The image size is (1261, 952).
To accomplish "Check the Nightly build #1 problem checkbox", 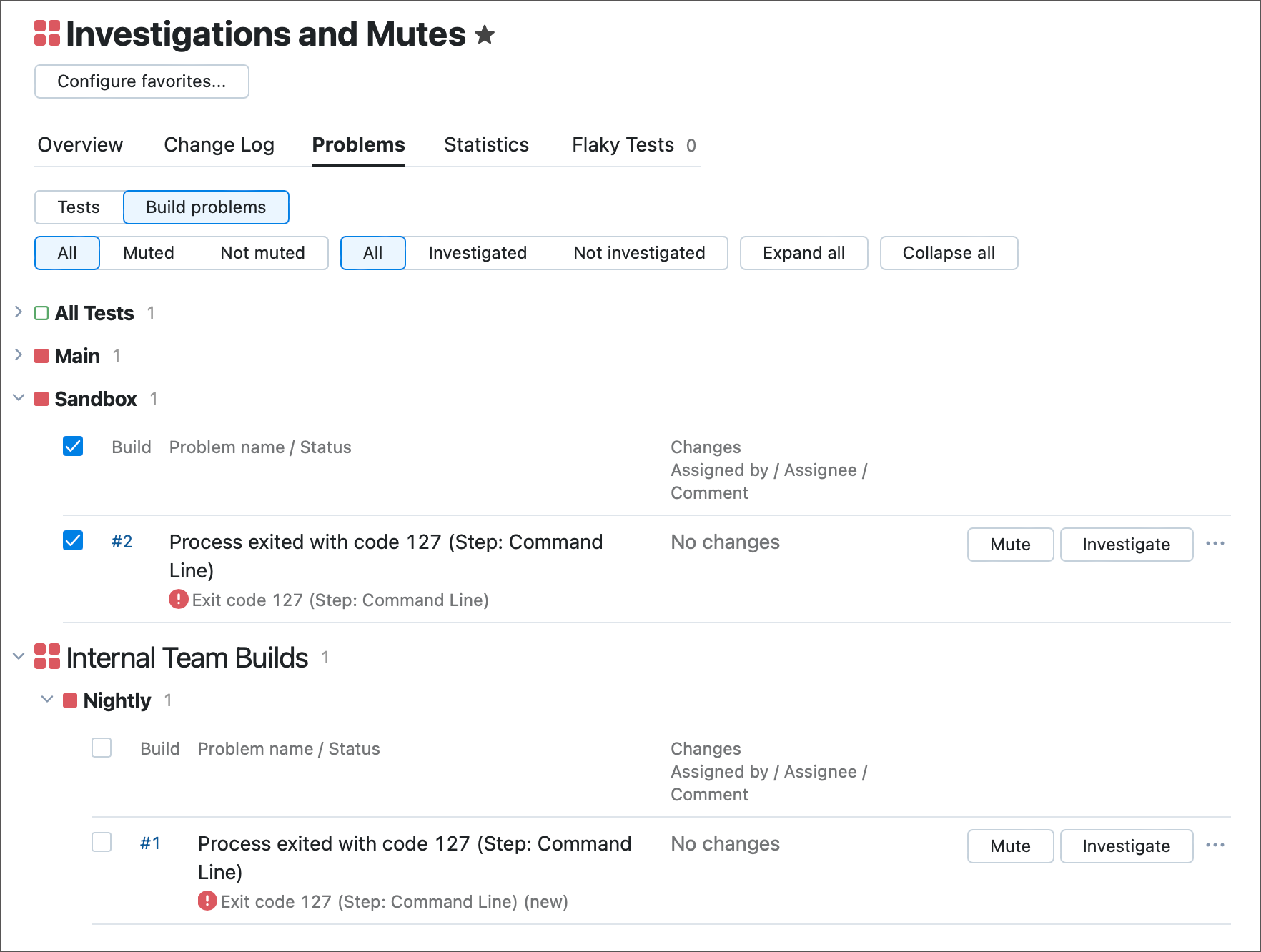I will [x=102, y=842].
